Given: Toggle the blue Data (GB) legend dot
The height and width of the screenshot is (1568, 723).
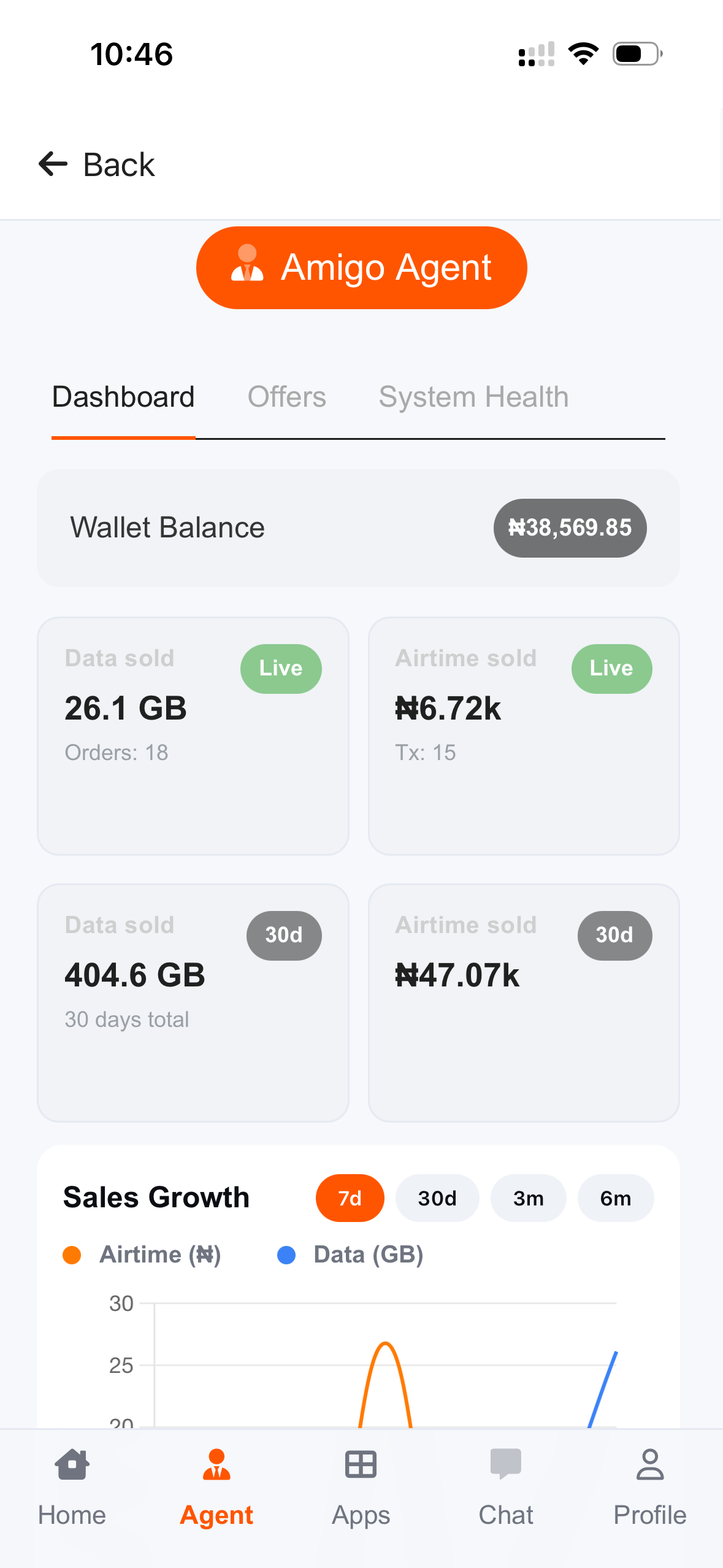Looking at the screenshot, I should tap(286, 1255).
